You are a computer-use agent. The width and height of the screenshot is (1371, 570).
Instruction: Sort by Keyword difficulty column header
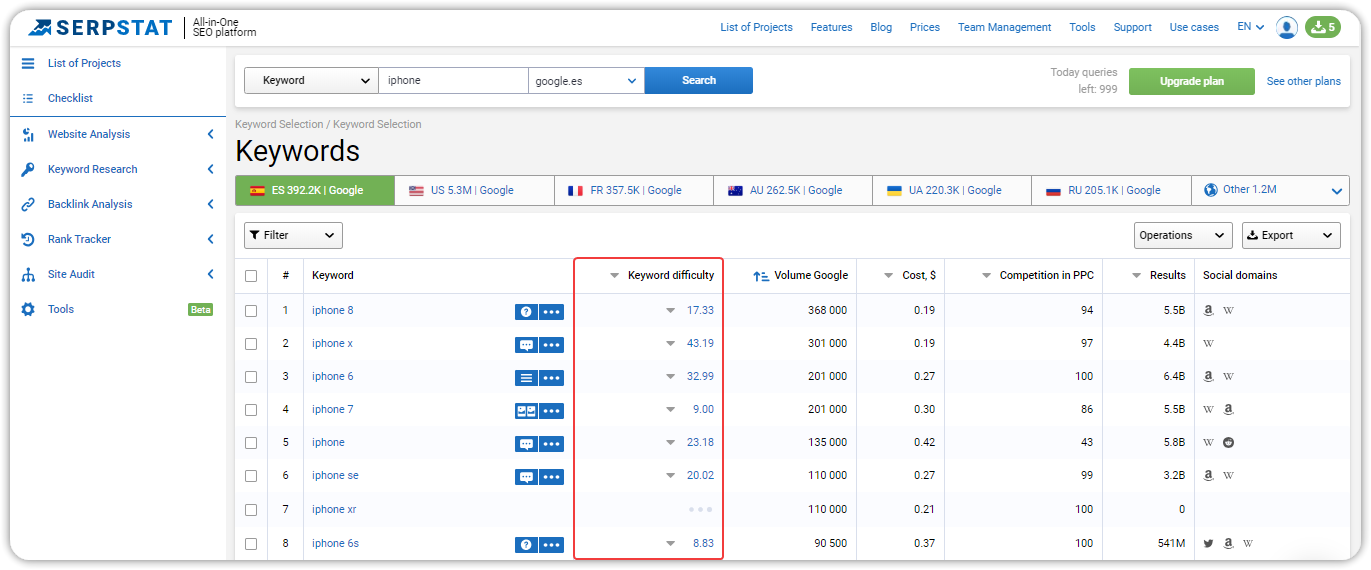coord(662,275)
